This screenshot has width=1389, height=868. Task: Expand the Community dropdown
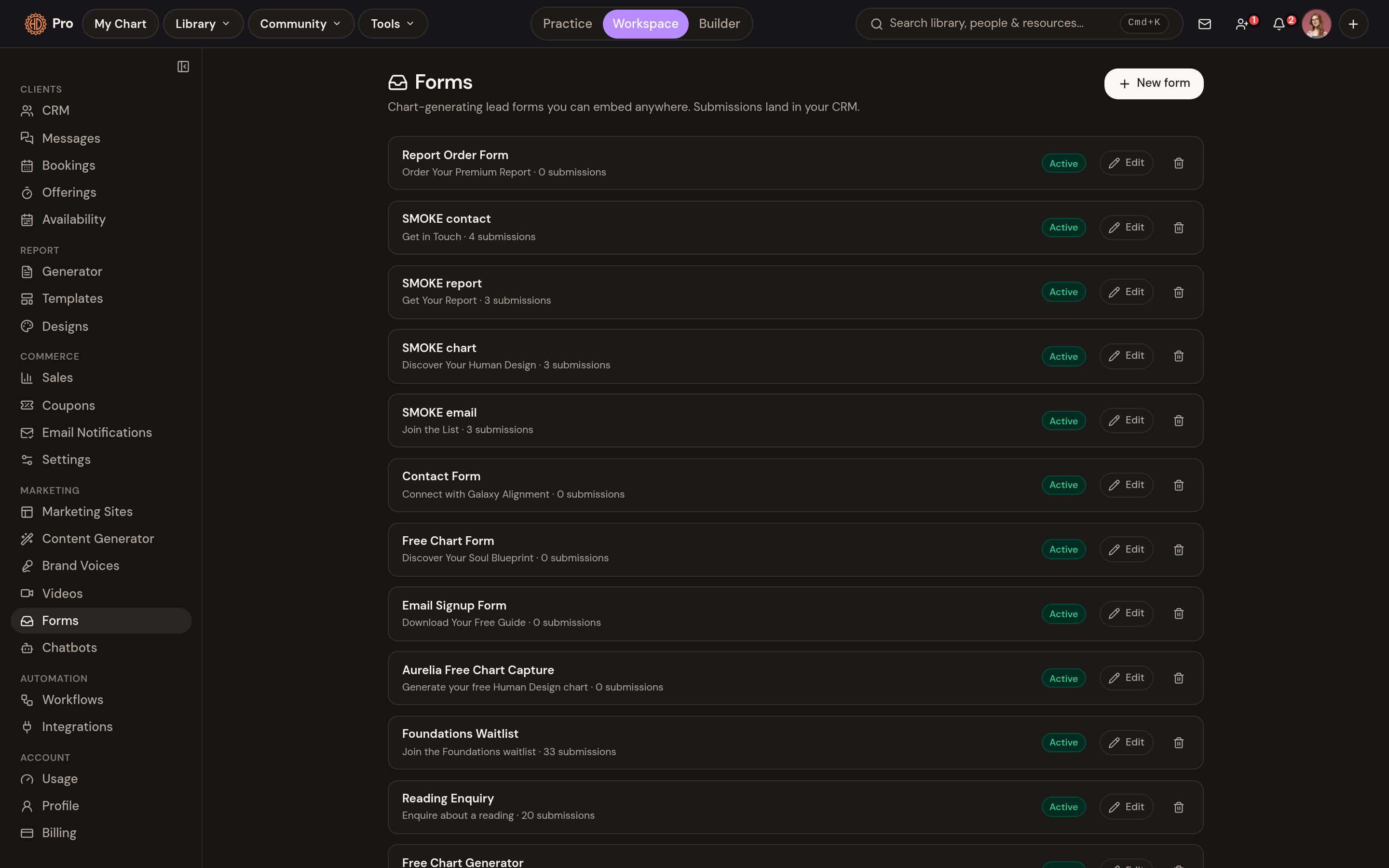coord(301,24)
